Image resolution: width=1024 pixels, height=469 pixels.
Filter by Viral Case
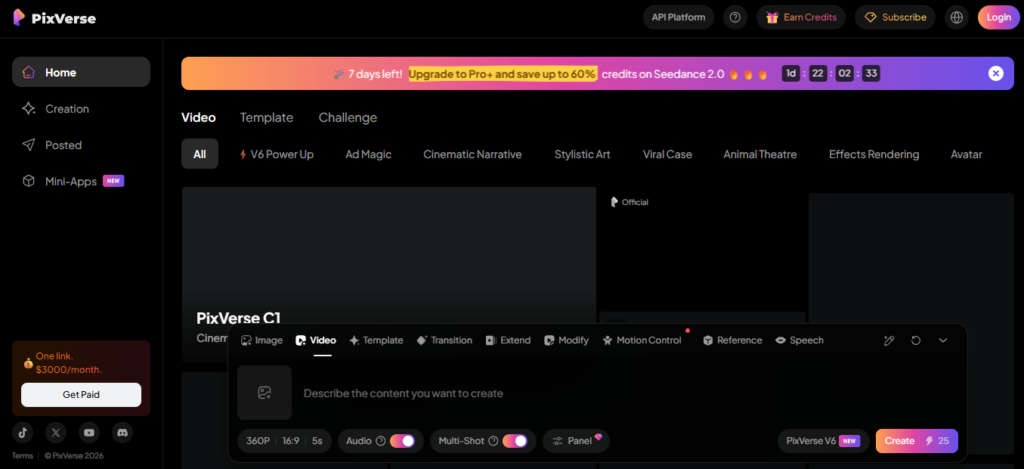tap(667, 154)
